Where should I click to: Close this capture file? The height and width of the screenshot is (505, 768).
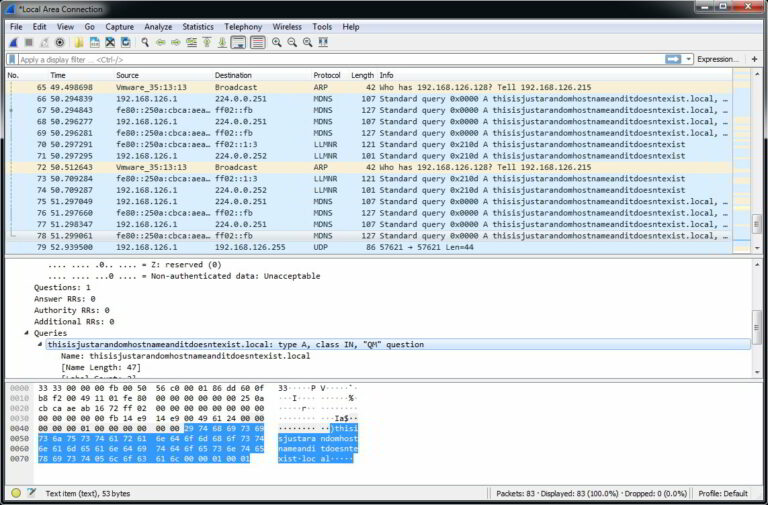(110, 43)
